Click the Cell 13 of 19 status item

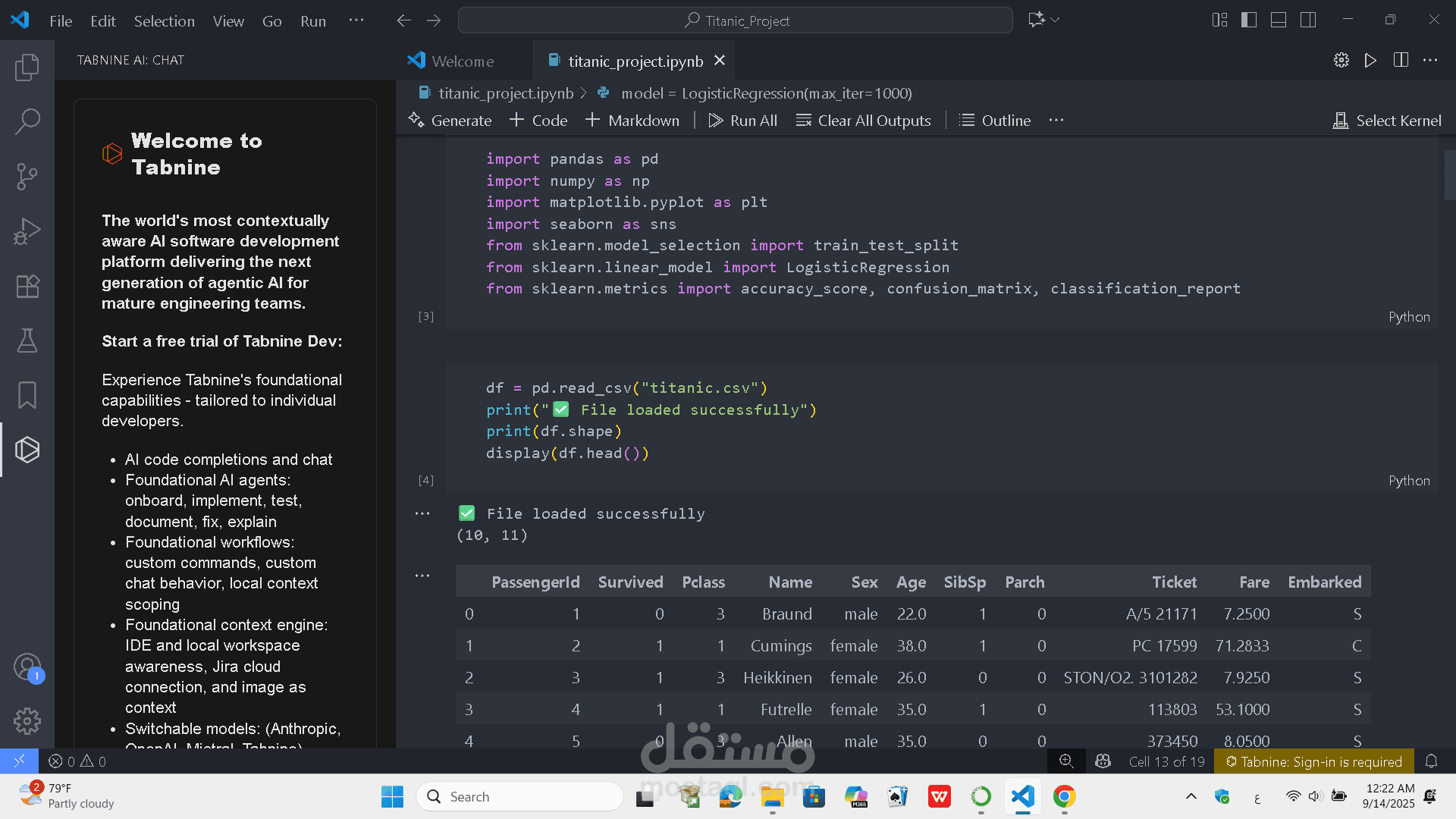click(1166, 761)
